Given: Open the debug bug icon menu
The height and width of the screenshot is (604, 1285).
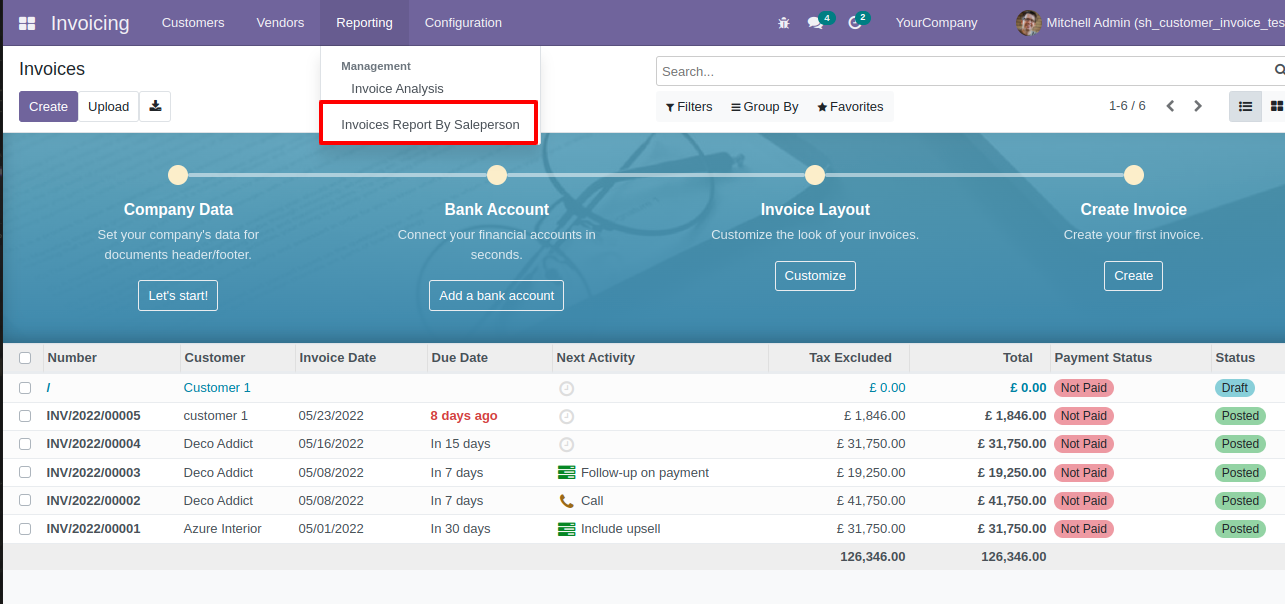Looking at the screenshot, I should coord(784,23).
